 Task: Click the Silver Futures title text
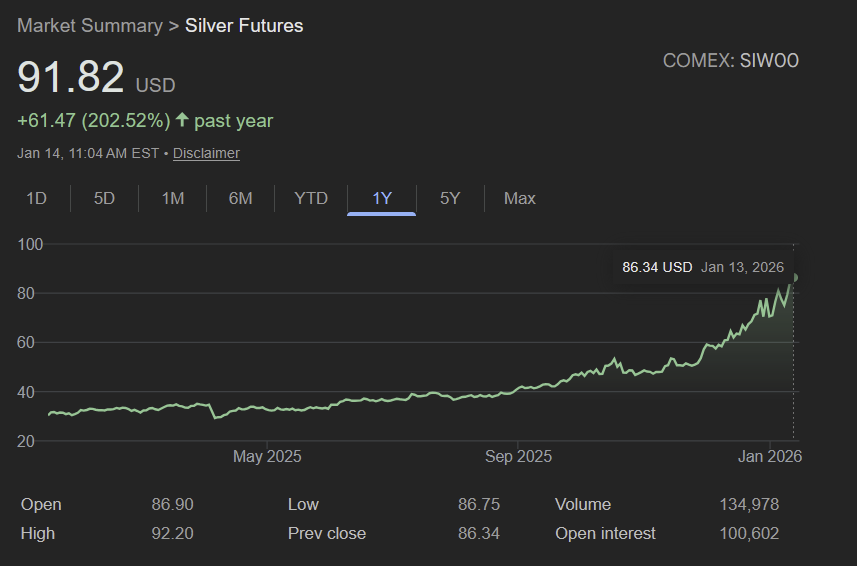pos(244,26)
